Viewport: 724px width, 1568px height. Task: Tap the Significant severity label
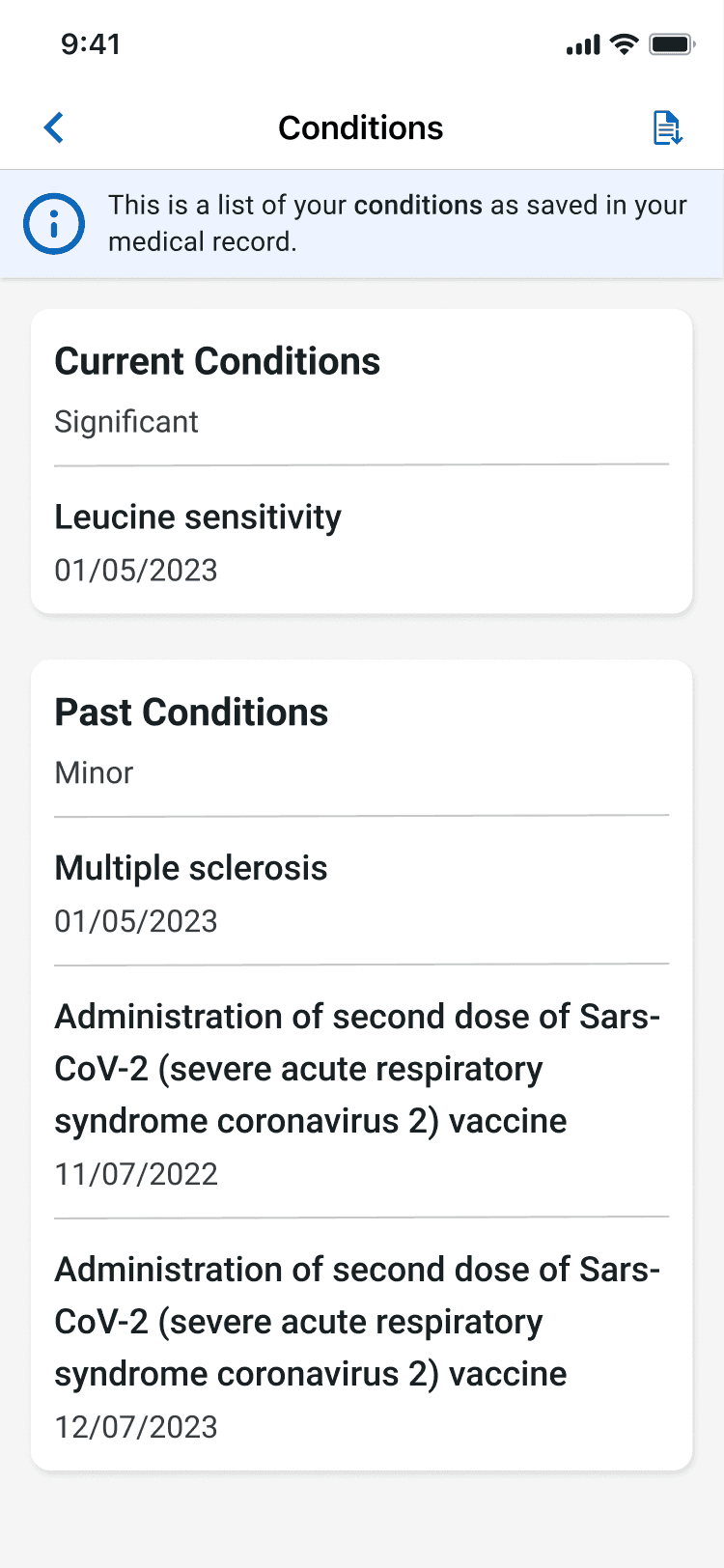126,422
